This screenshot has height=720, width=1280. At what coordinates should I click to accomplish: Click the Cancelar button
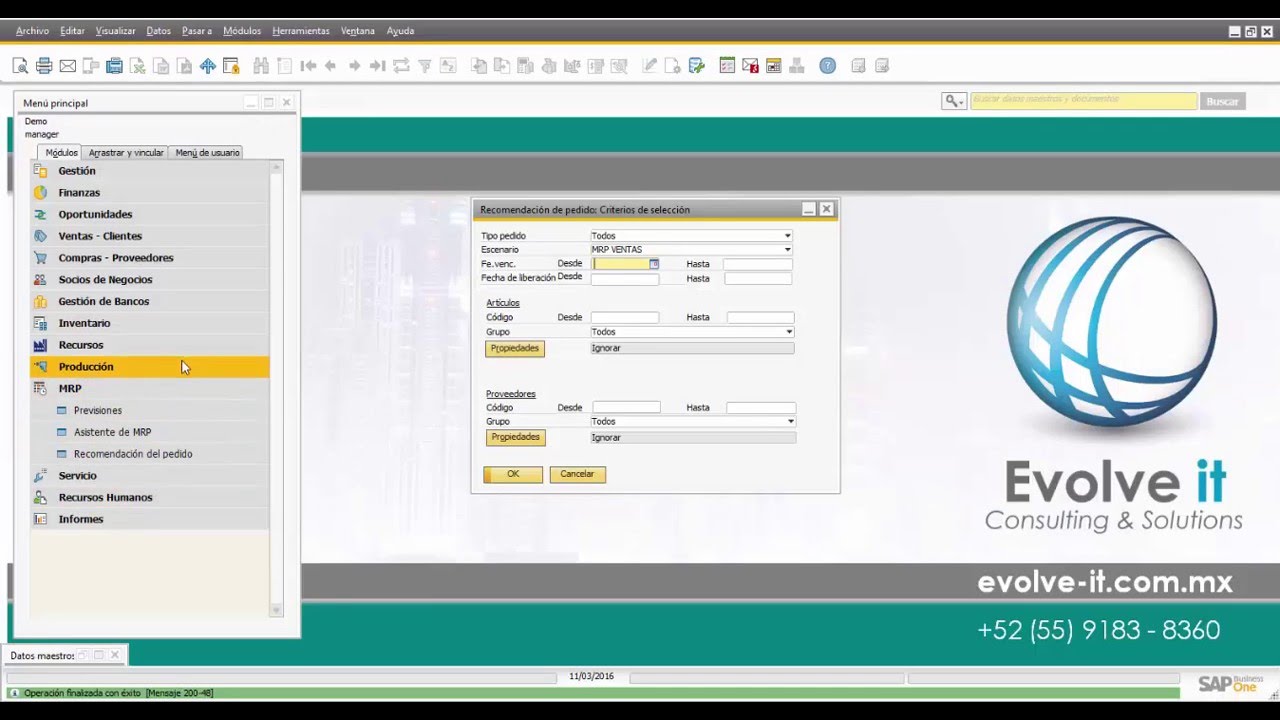[577, 474]
